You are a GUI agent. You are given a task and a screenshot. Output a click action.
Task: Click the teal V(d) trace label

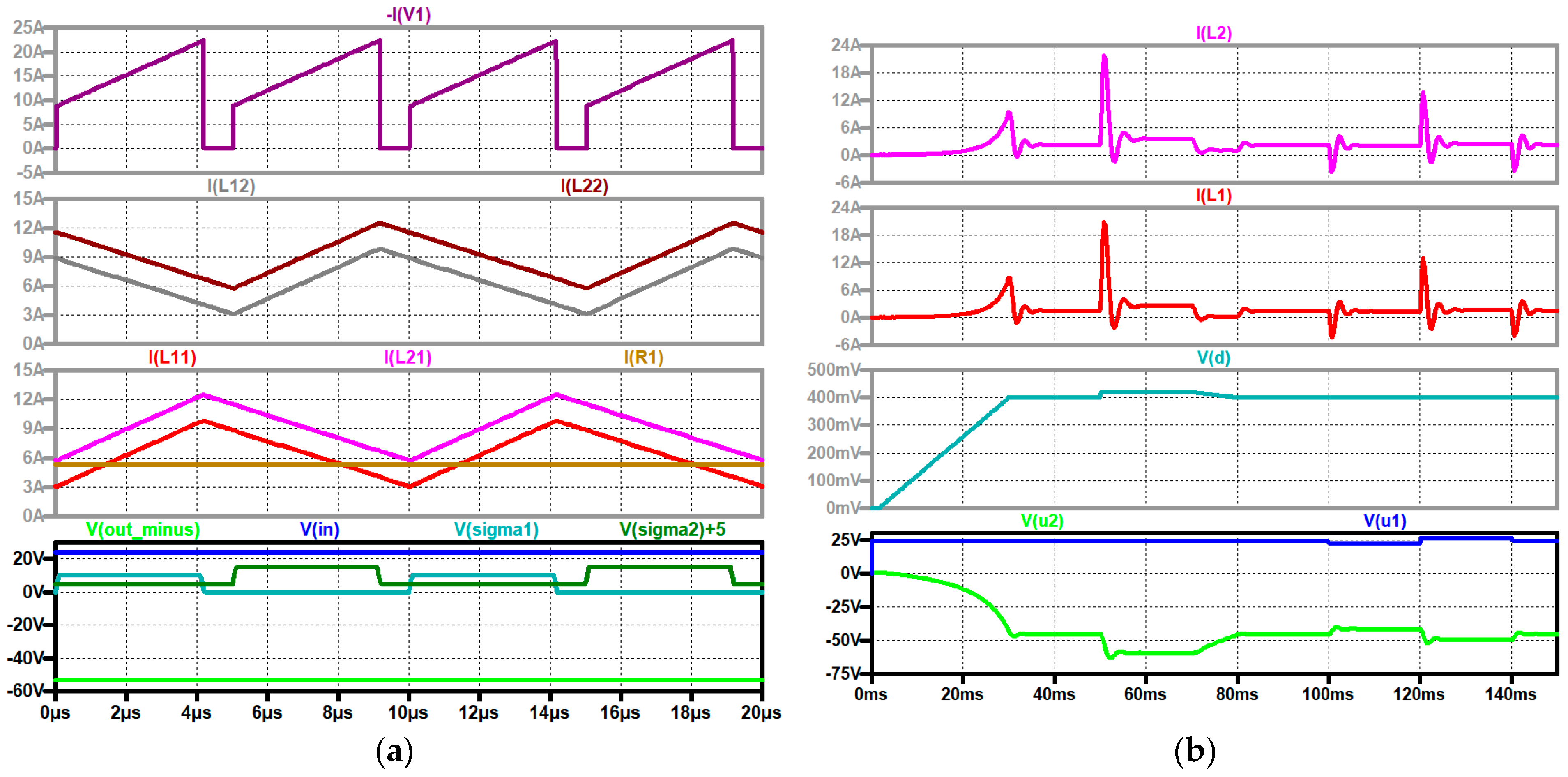tap(1213, 357)
